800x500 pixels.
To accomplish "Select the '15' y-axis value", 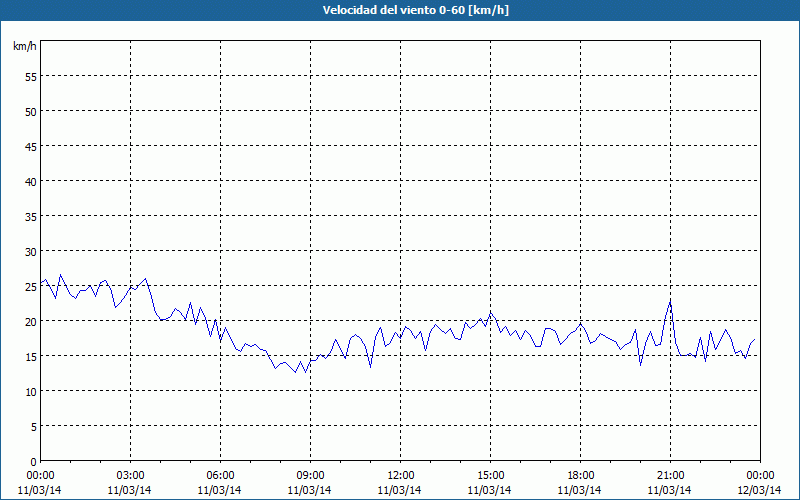I will [31, 356].
